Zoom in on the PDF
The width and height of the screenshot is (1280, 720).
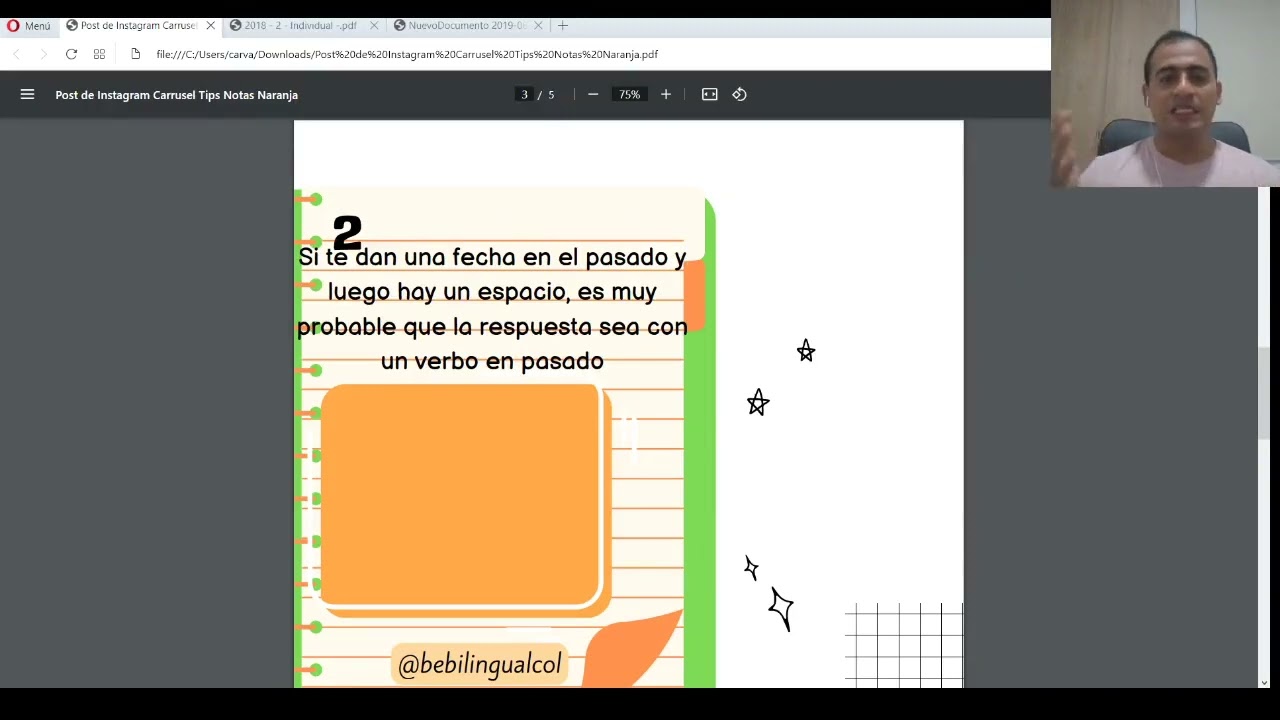(x=666, y=94)
